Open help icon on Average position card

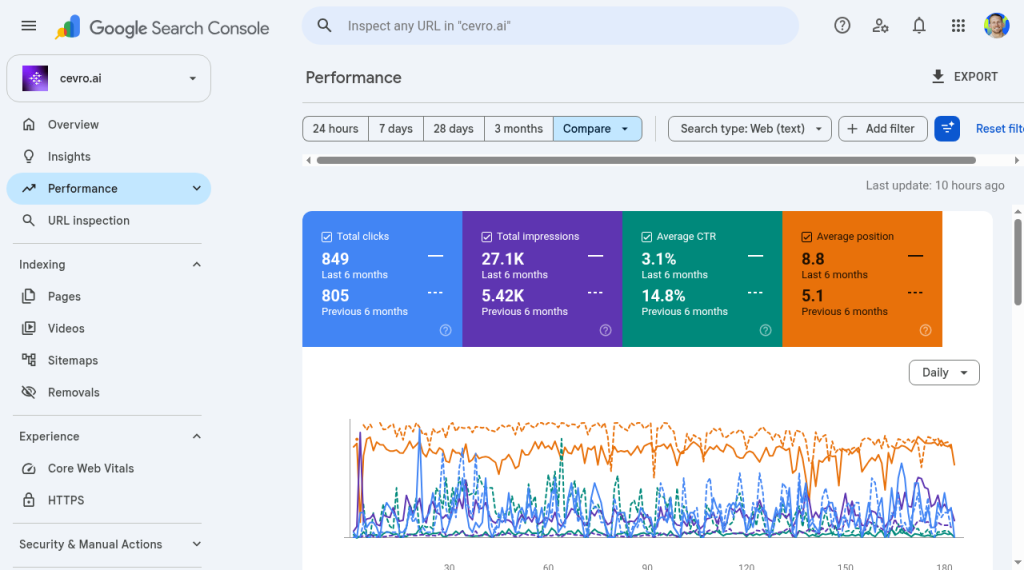[925, 330]
